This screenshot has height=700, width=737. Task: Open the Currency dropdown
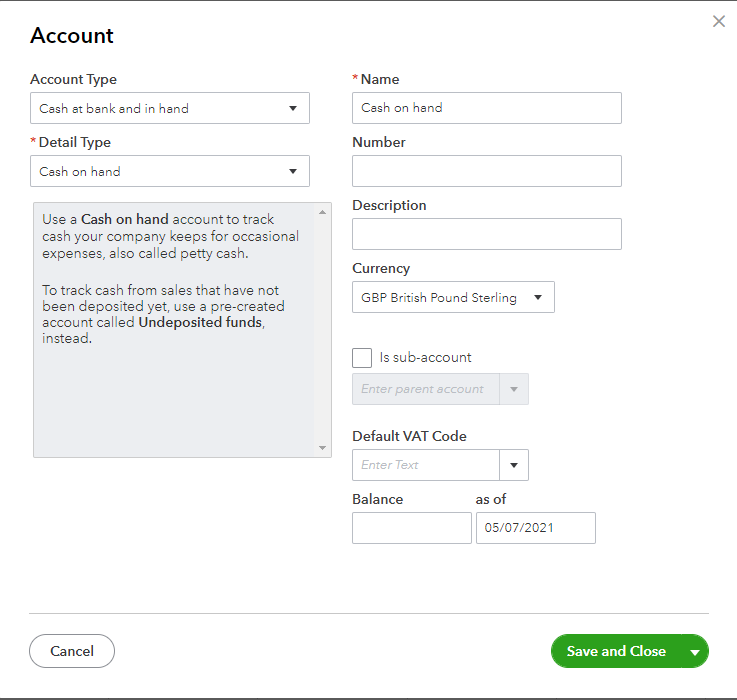[x=453, y=297]
